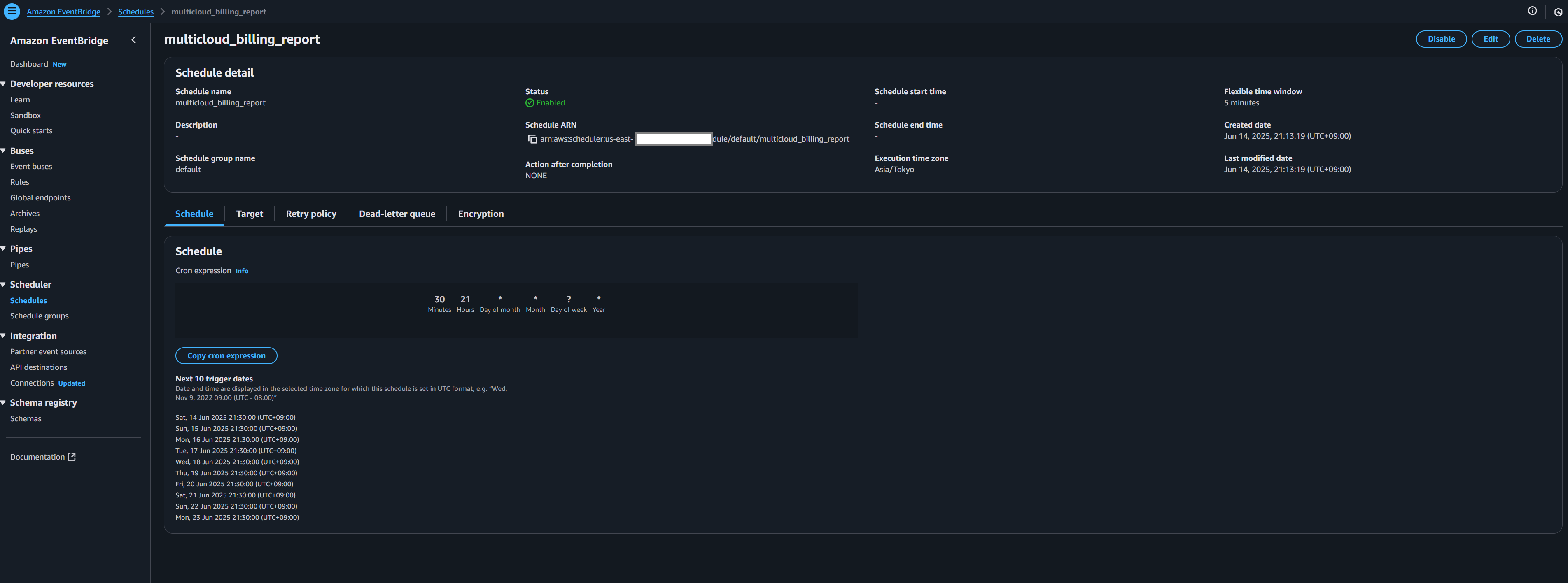Open the cron expression Info link

242,271
